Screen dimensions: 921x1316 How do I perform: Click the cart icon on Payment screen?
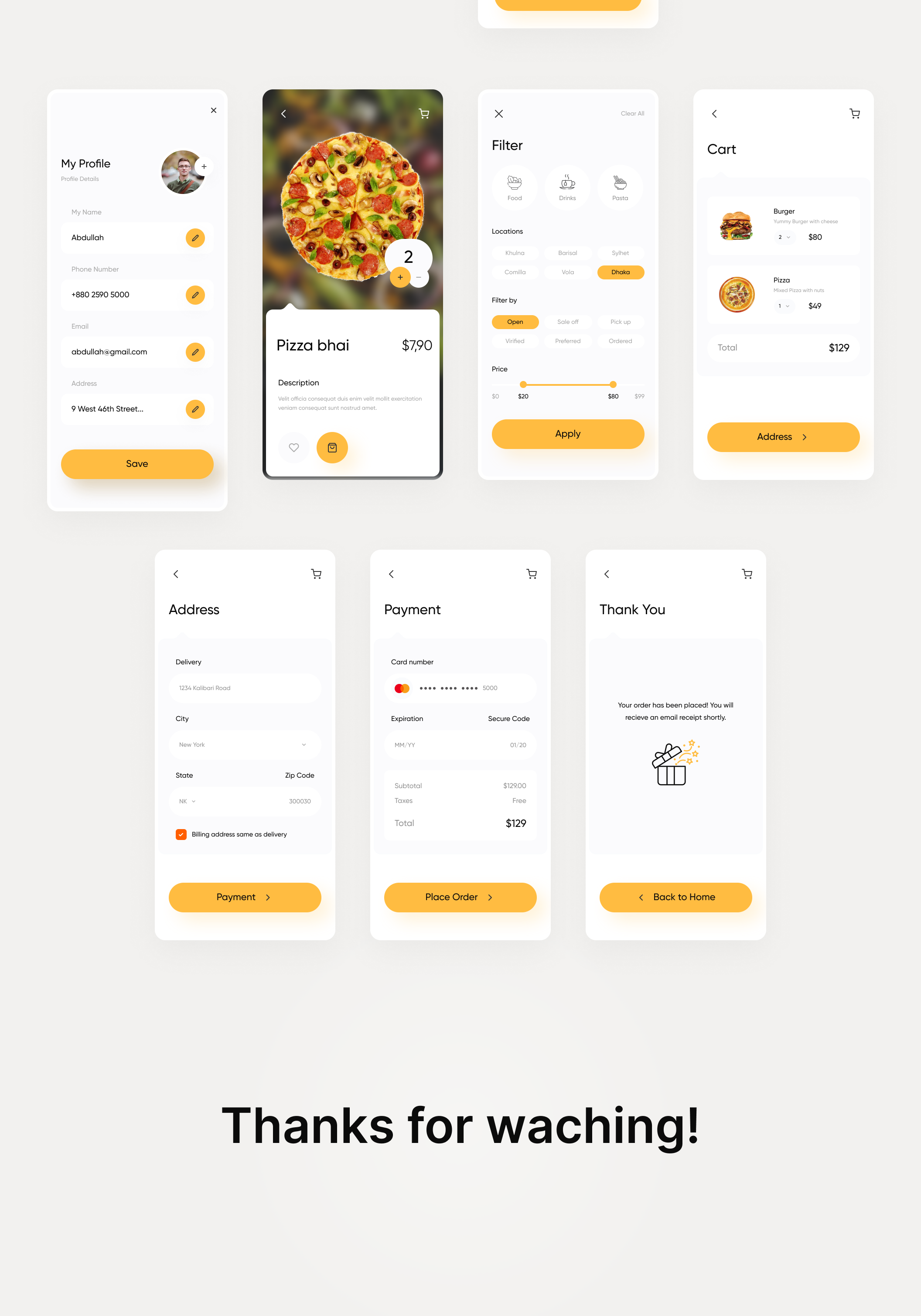click(531, 574)
